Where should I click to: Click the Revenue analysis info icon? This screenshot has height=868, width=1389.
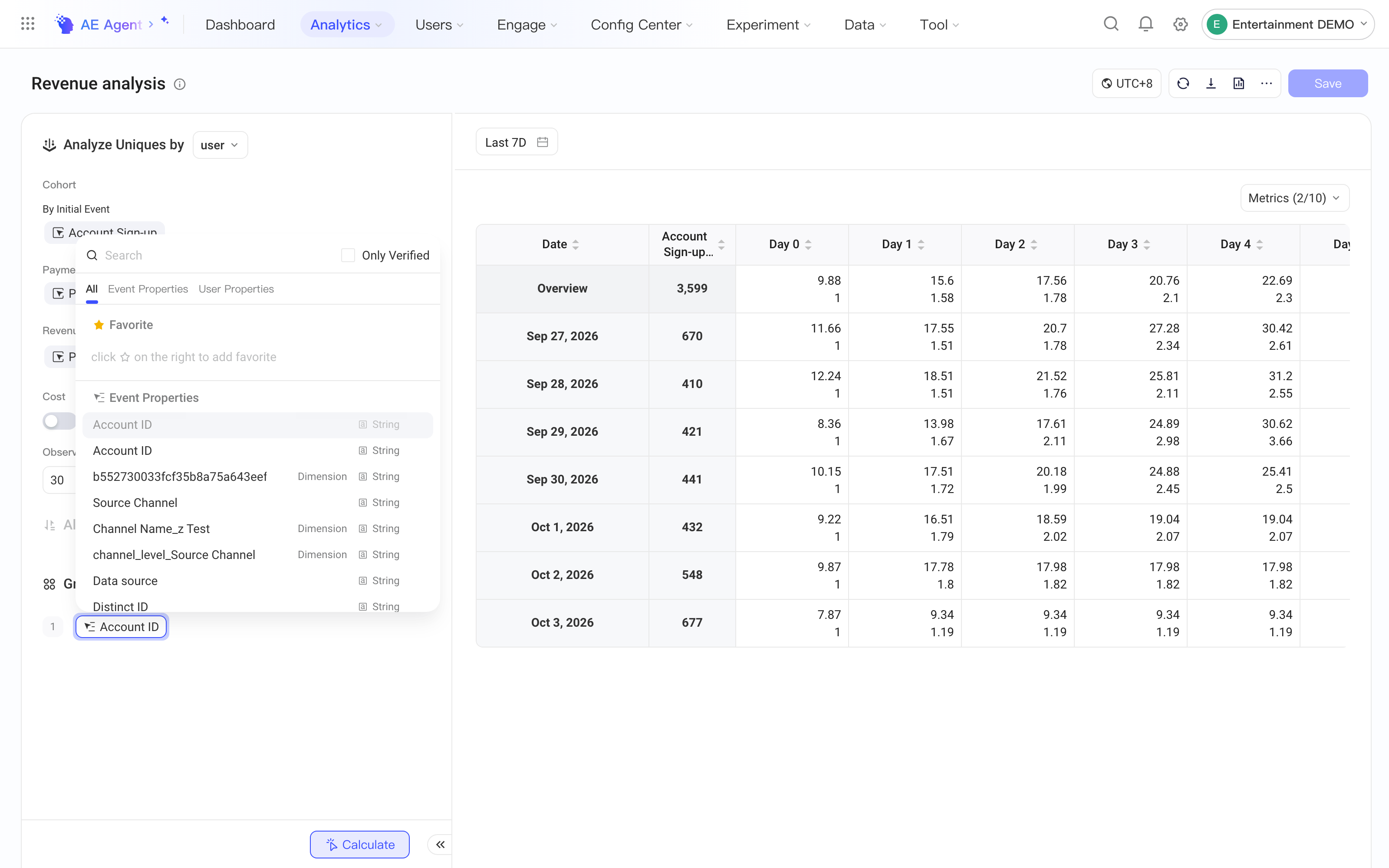[180, 84]
